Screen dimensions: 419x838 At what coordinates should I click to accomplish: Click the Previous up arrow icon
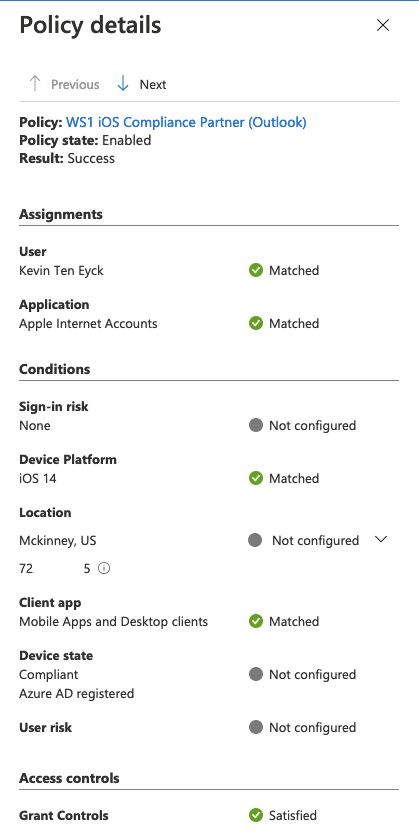click(x=35, y=83)
